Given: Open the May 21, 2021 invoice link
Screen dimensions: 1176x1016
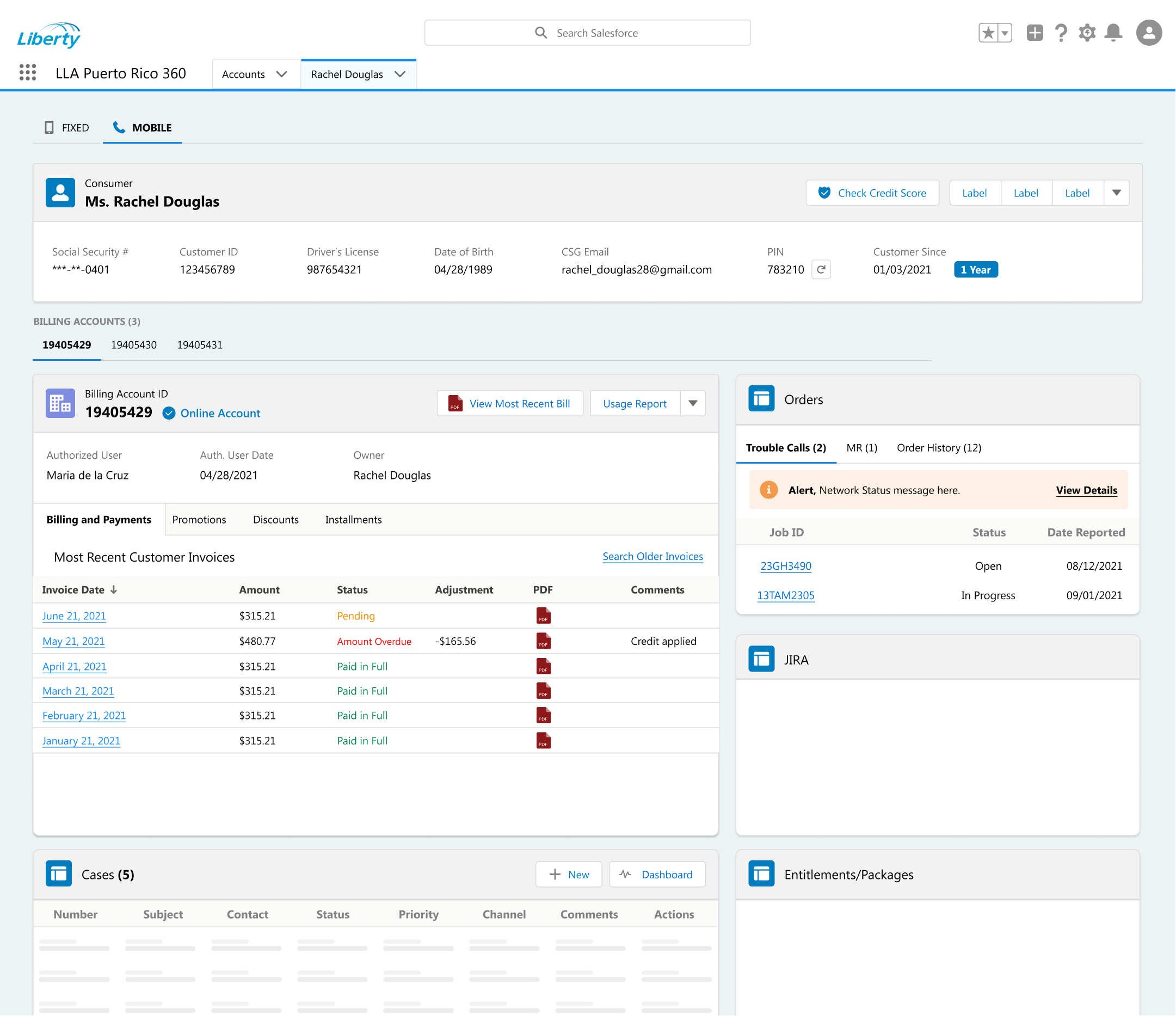Looking at the screenshot, I should tap(74, 642).
